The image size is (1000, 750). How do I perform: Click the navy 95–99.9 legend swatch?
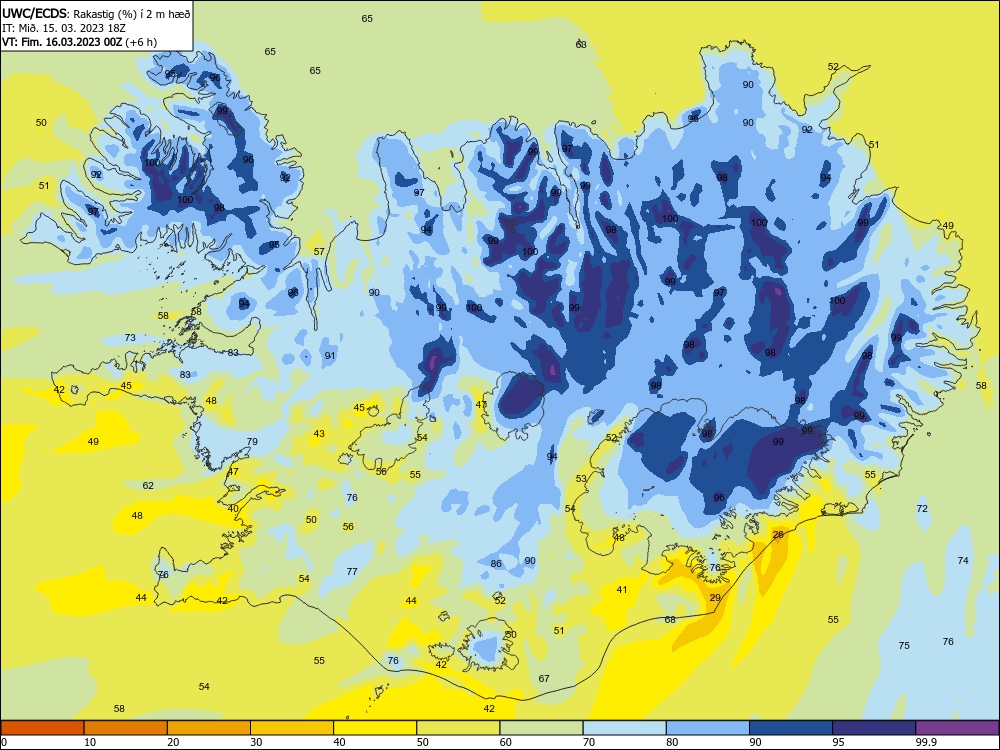pos(874,728)
